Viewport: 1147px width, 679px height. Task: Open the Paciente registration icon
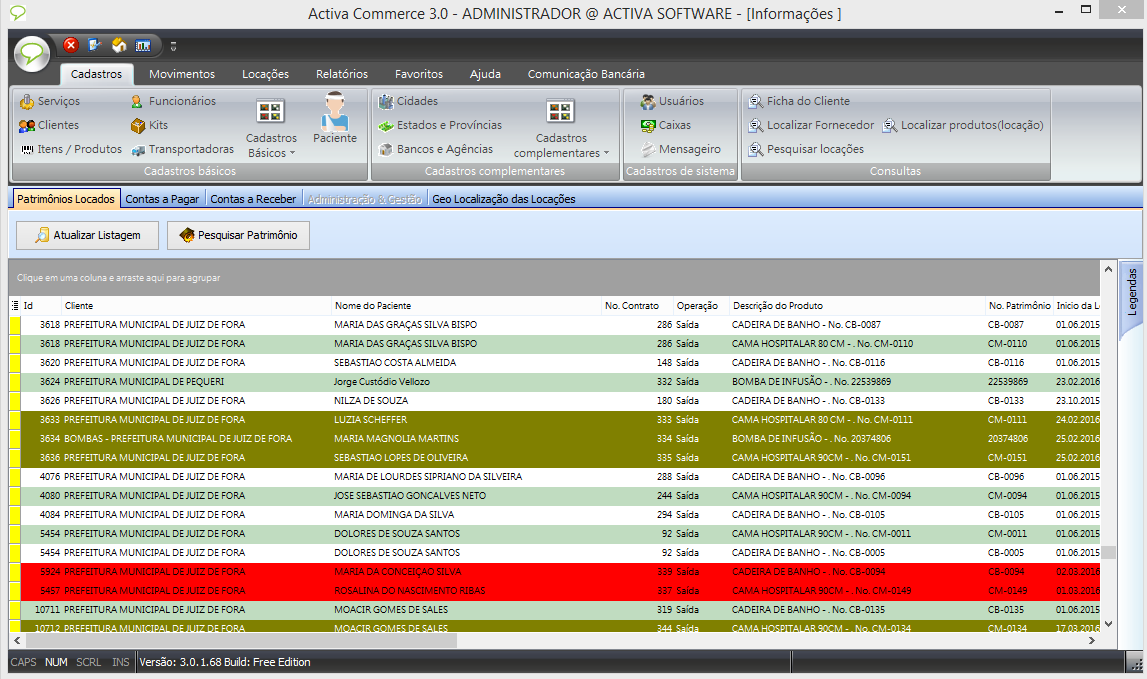click(334, 118)
